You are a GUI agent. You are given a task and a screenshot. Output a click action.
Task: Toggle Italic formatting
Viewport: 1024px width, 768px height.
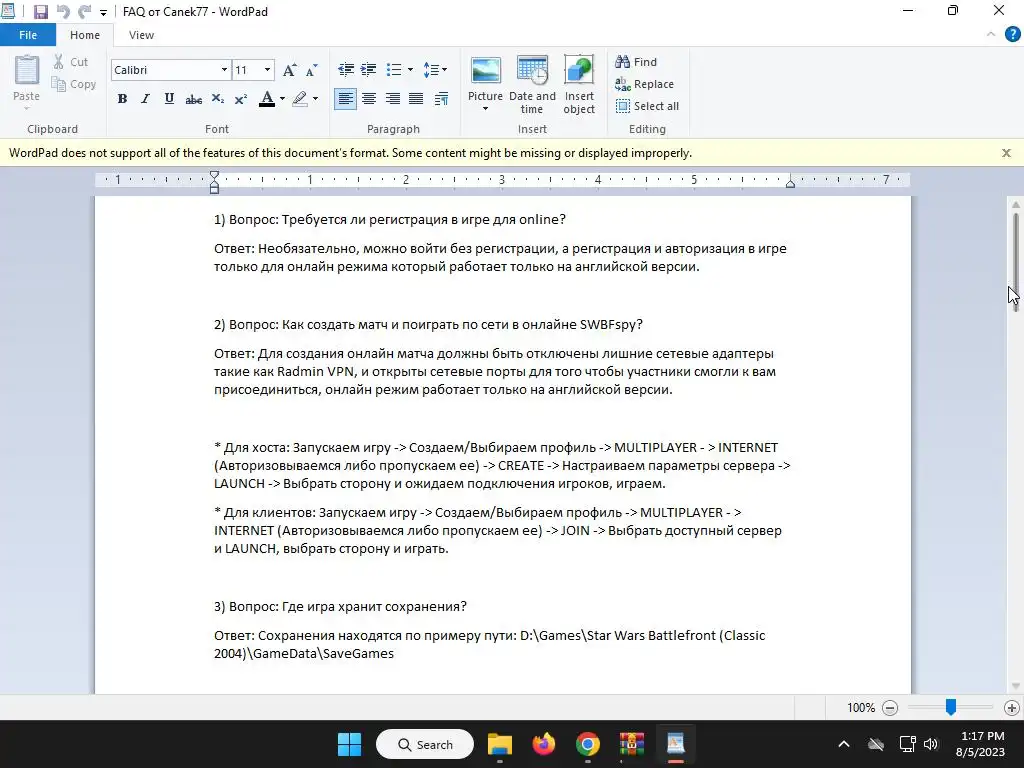[x=145, y=99]
